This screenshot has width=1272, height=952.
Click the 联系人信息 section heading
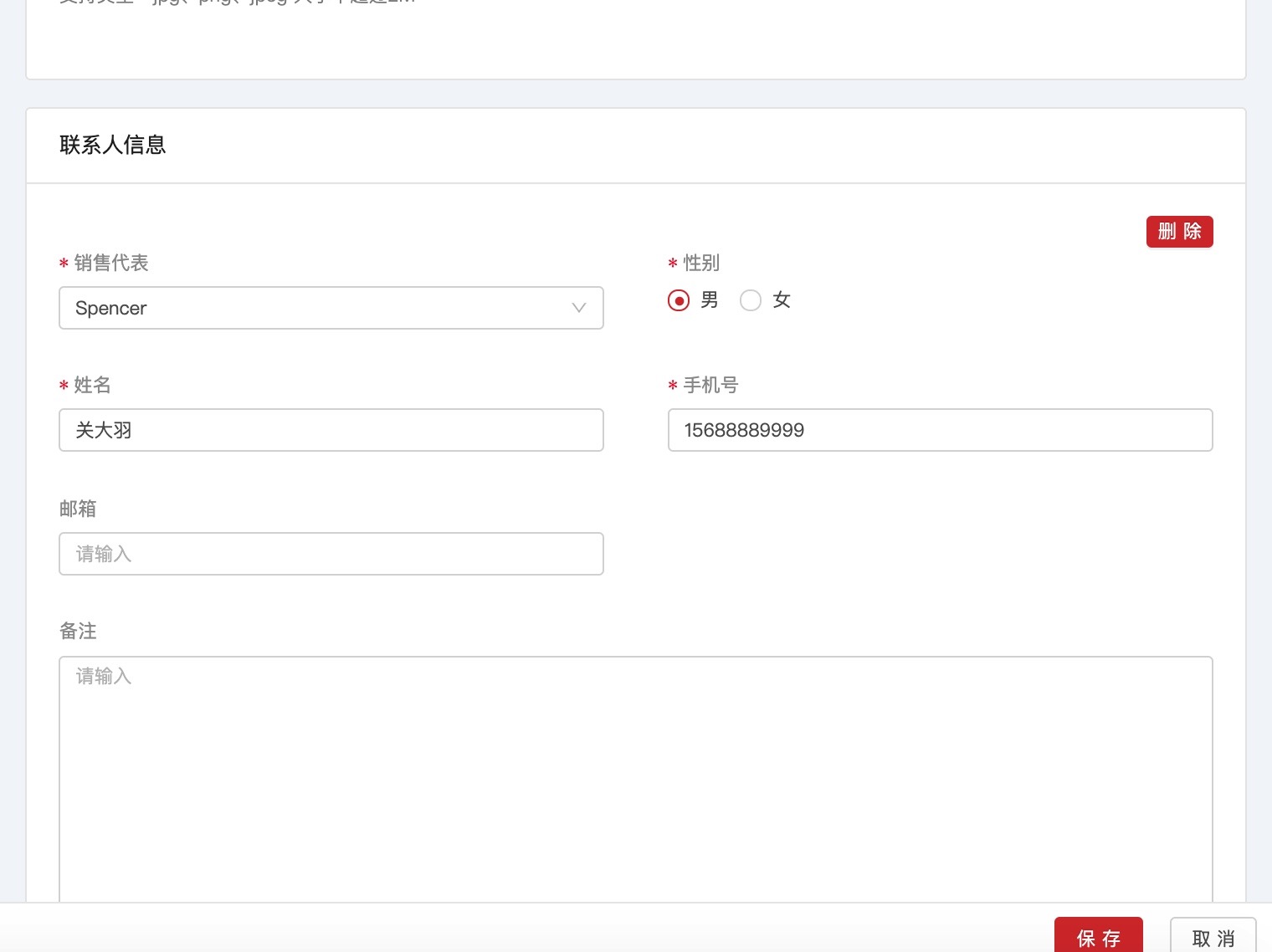click(113, 145)
